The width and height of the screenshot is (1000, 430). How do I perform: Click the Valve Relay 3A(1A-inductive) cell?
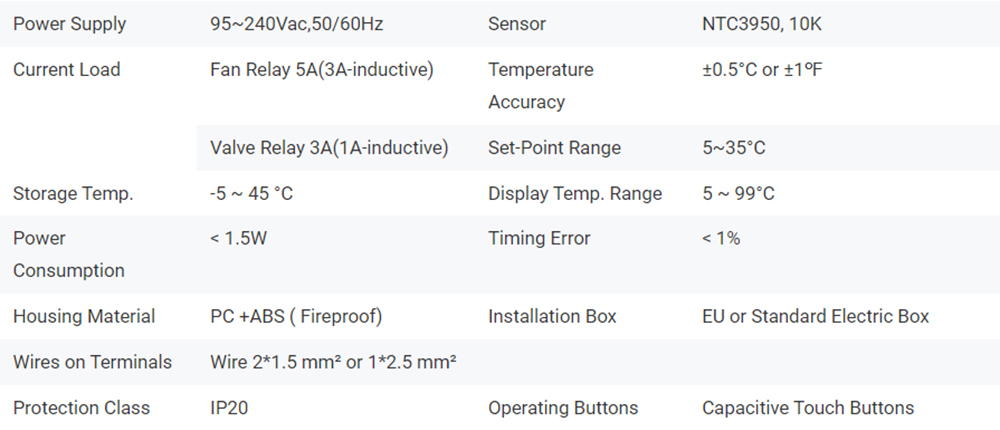click(x=329, y=148)
